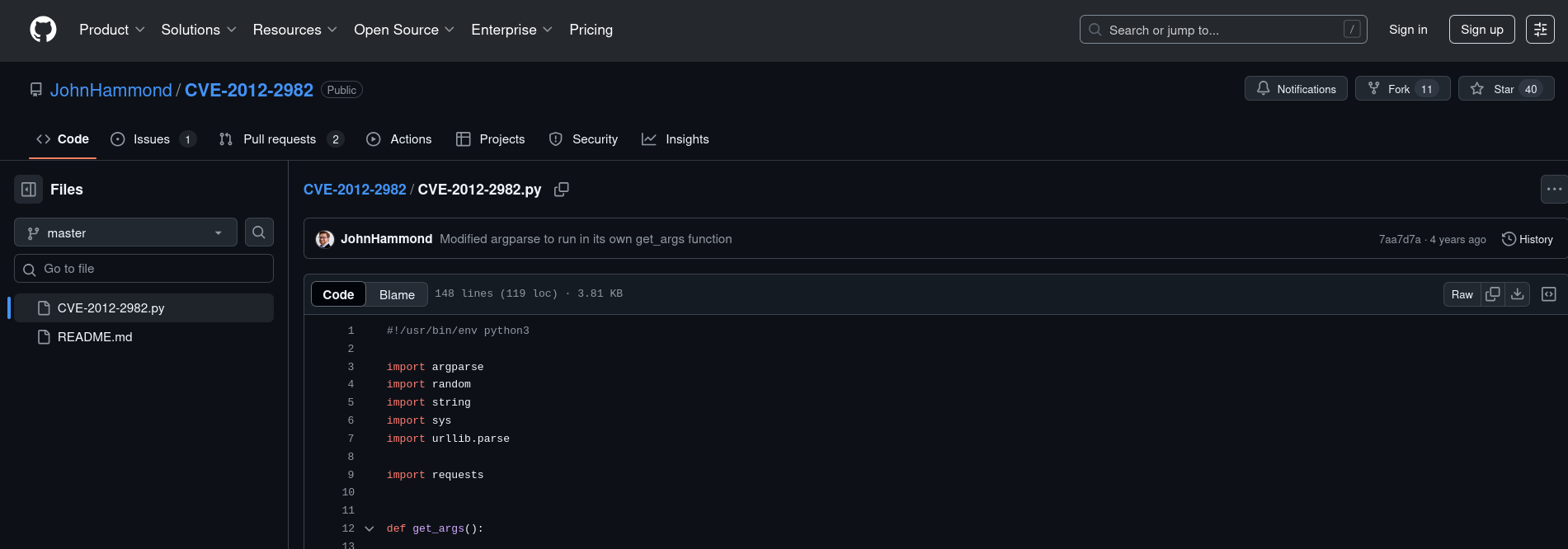Copy raw file contents icon
This screenshot has width=1568, height=549.
[1493, 294]
